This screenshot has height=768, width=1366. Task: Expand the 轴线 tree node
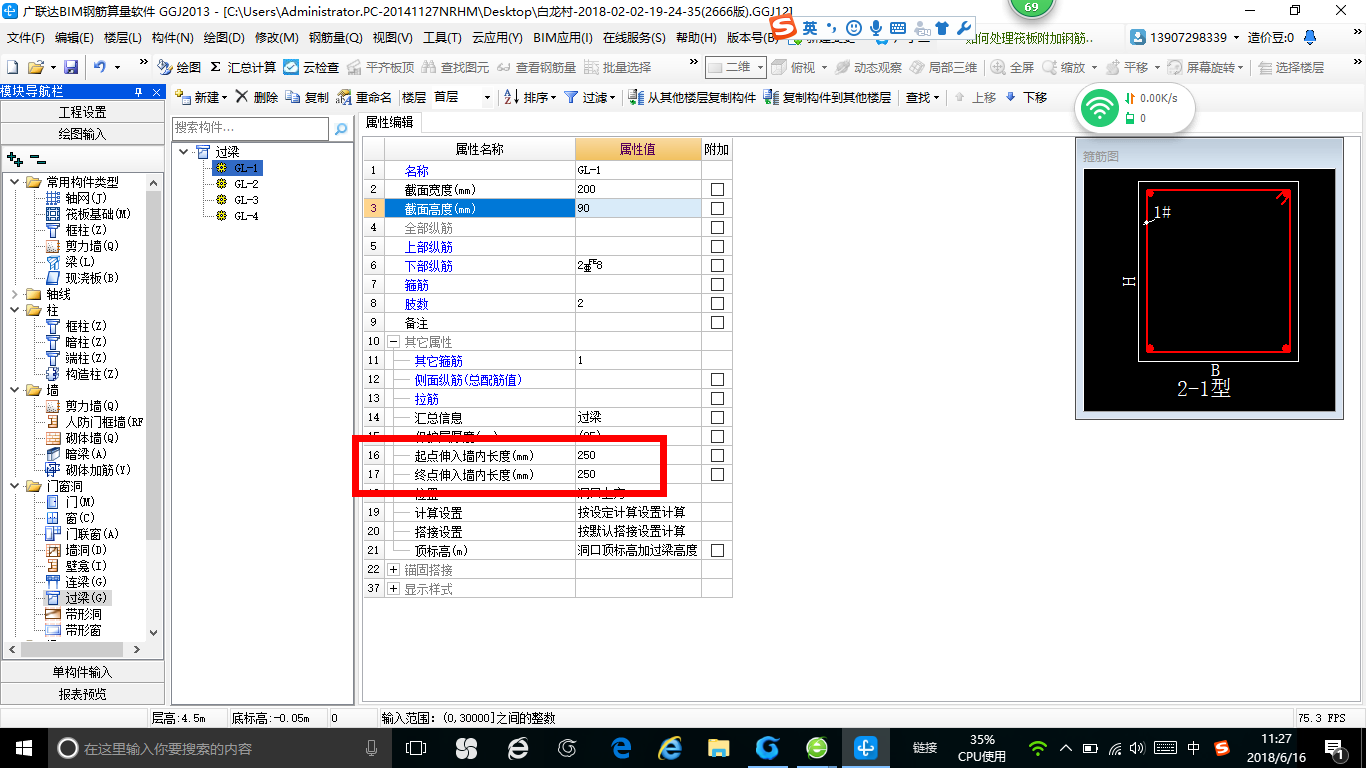14,294
